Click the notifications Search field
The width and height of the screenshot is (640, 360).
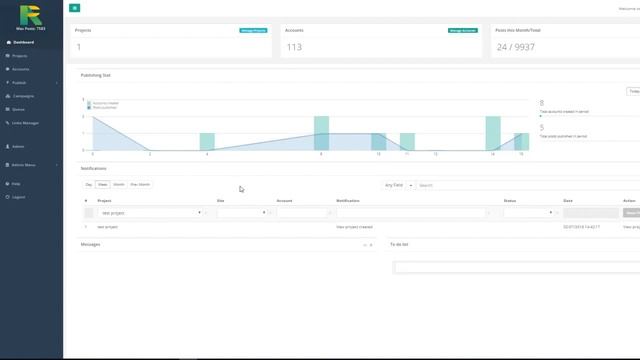(x=528, y=185)
